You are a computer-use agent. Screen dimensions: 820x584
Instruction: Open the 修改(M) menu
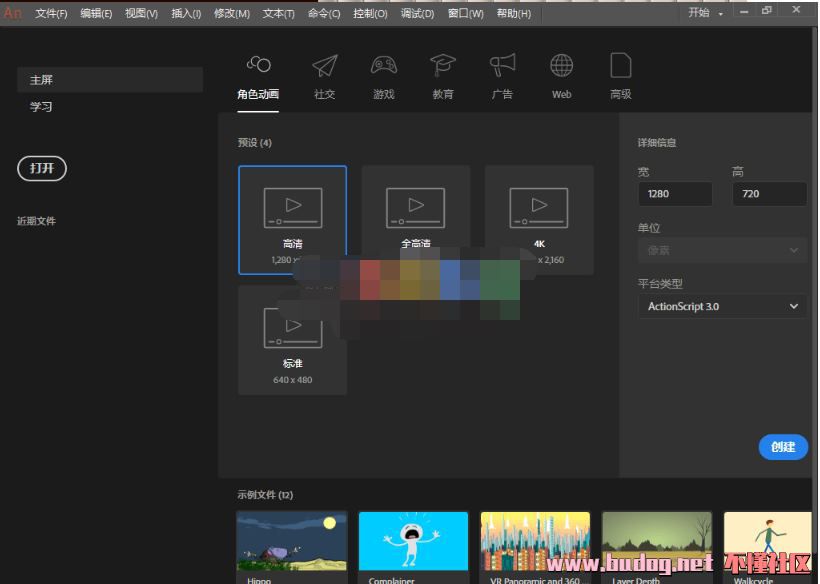click(x=231, y=13)
